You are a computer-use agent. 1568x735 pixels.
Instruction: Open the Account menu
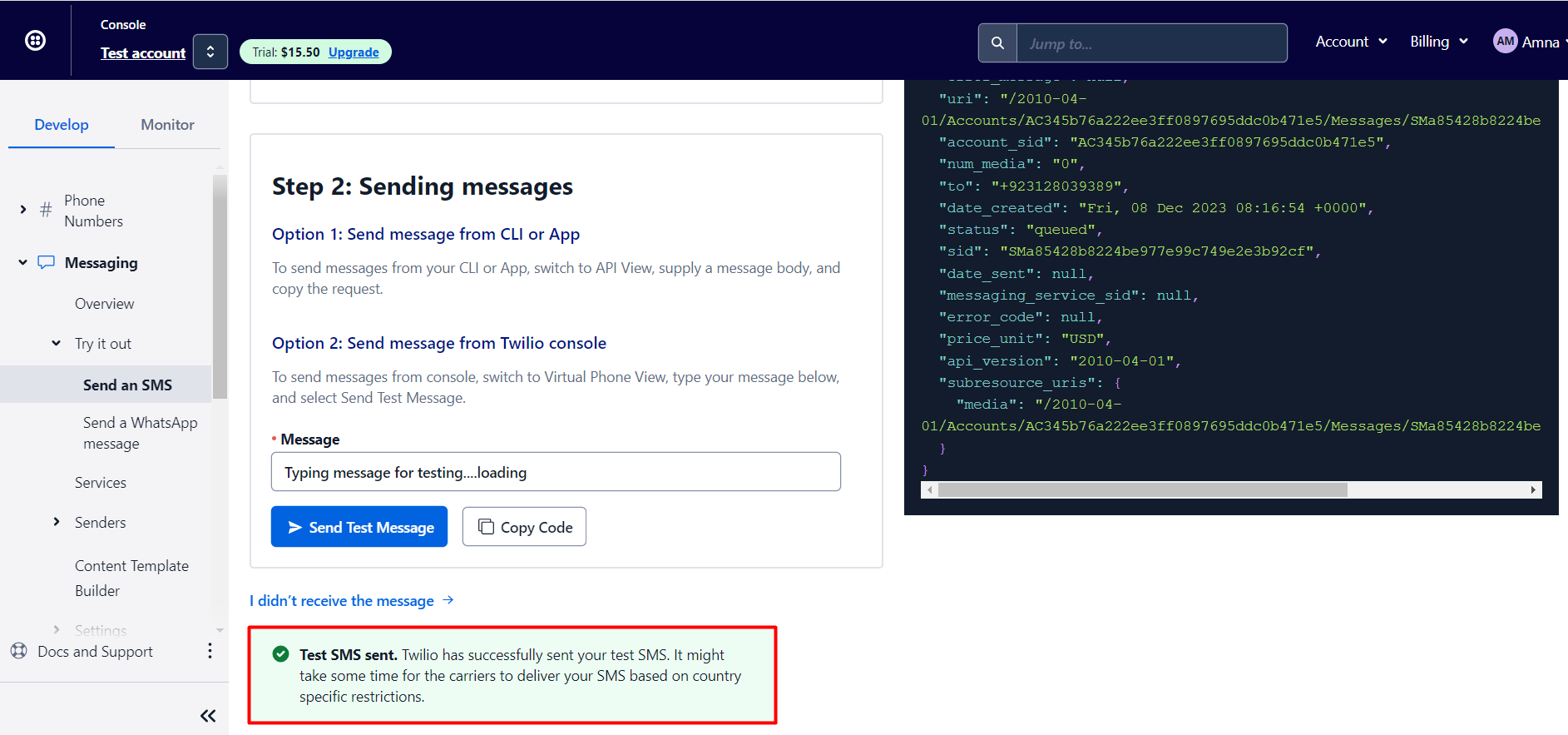[1351, 42]
